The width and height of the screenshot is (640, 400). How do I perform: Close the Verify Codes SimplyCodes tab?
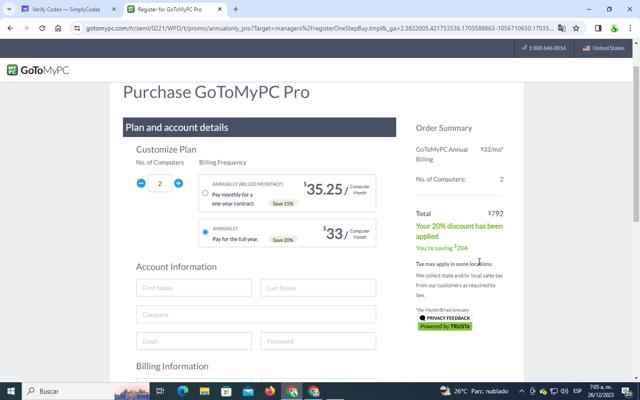tap(114, 9)
